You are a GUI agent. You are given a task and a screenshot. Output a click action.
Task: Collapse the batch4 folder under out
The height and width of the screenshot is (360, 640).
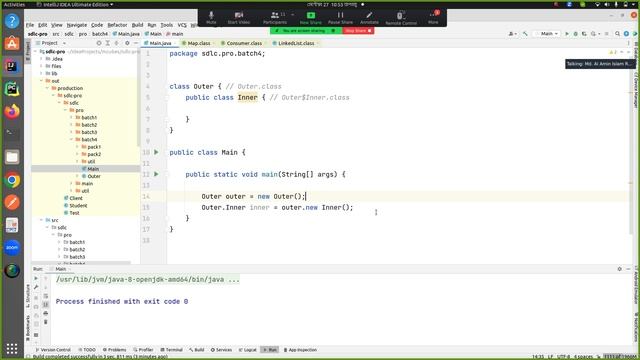71,140
